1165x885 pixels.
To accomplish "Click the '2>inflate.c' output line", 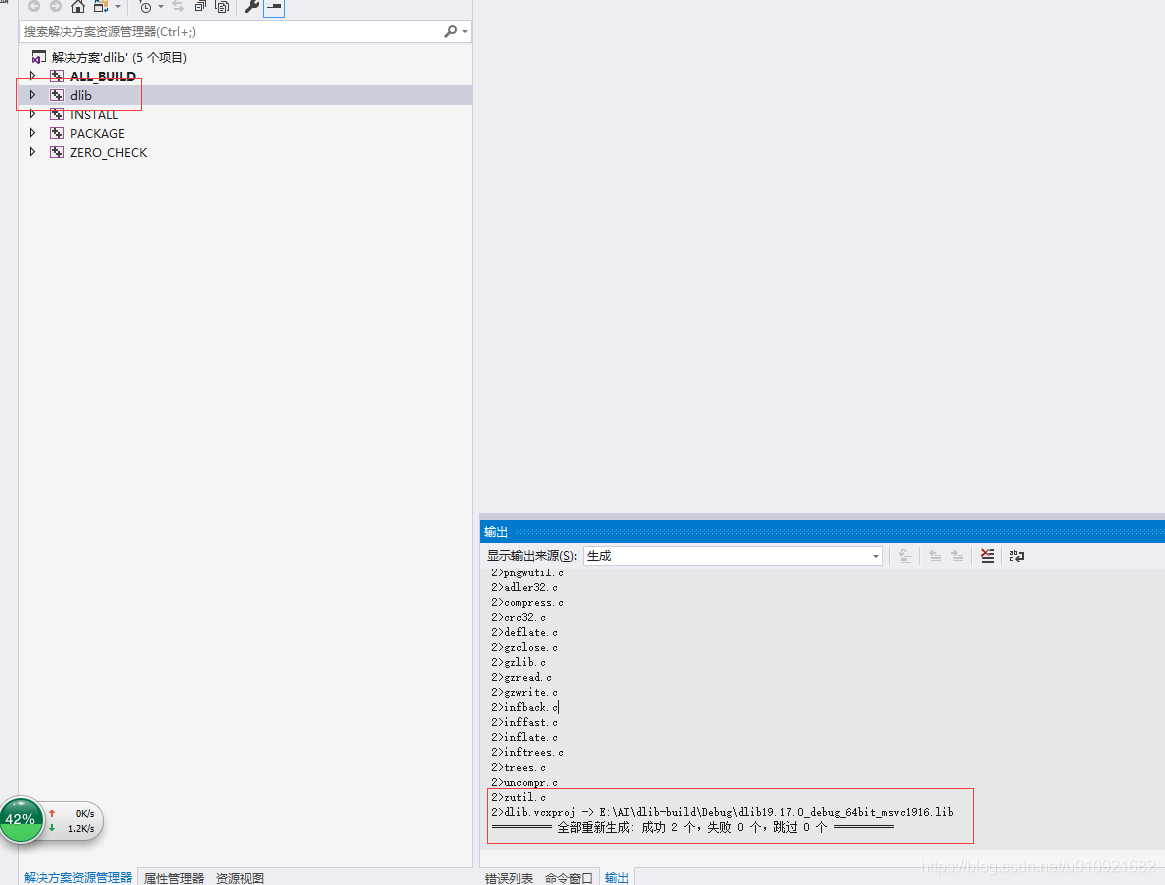I will pos(525,737).
